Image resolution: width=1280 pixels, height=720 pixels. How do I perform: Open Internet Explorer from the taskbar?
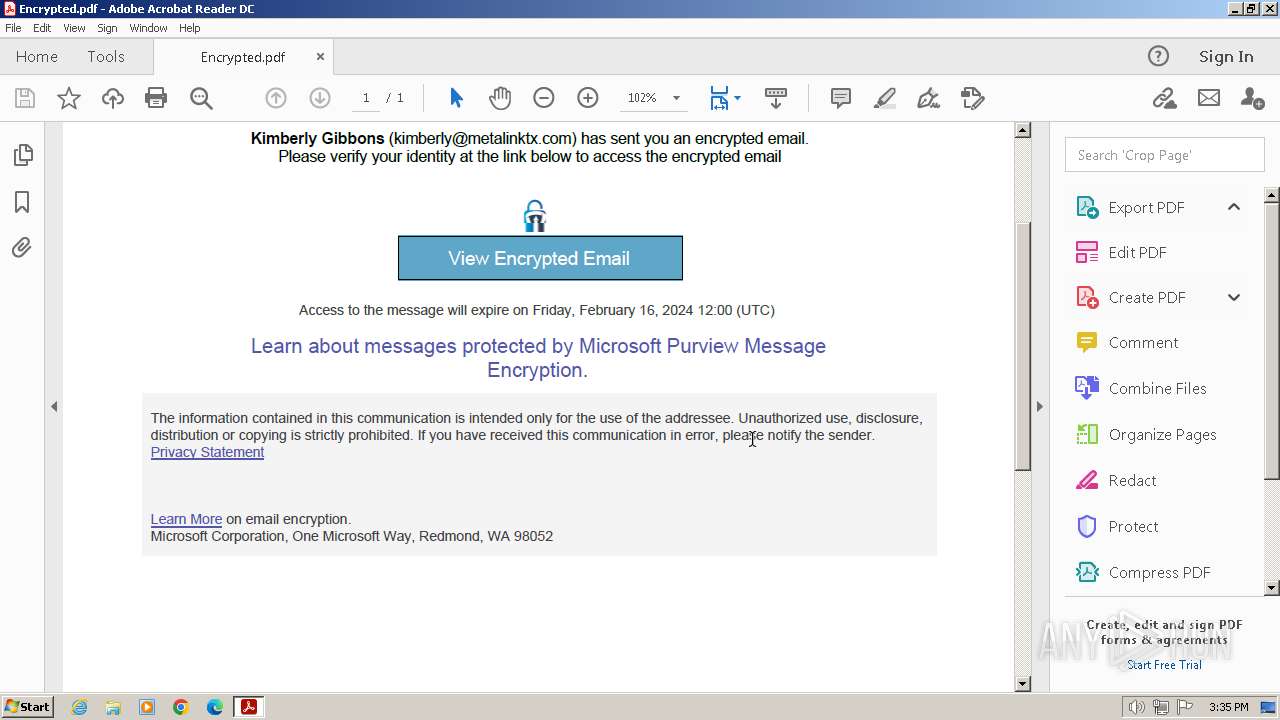point(79,707)
